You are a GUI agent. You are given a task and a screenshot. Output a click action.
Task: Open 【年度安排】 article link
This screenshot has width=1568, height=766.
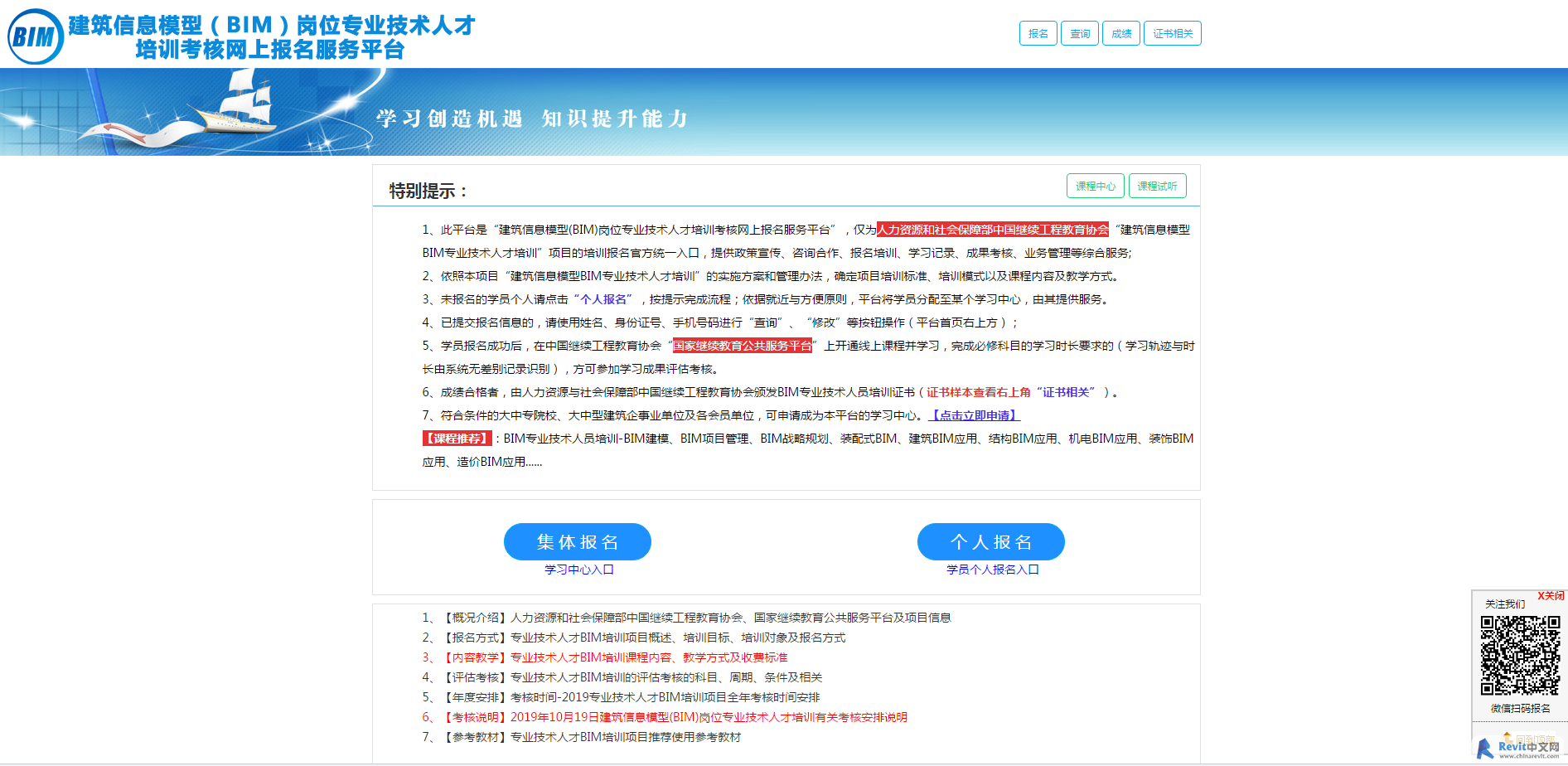point(630,697)
